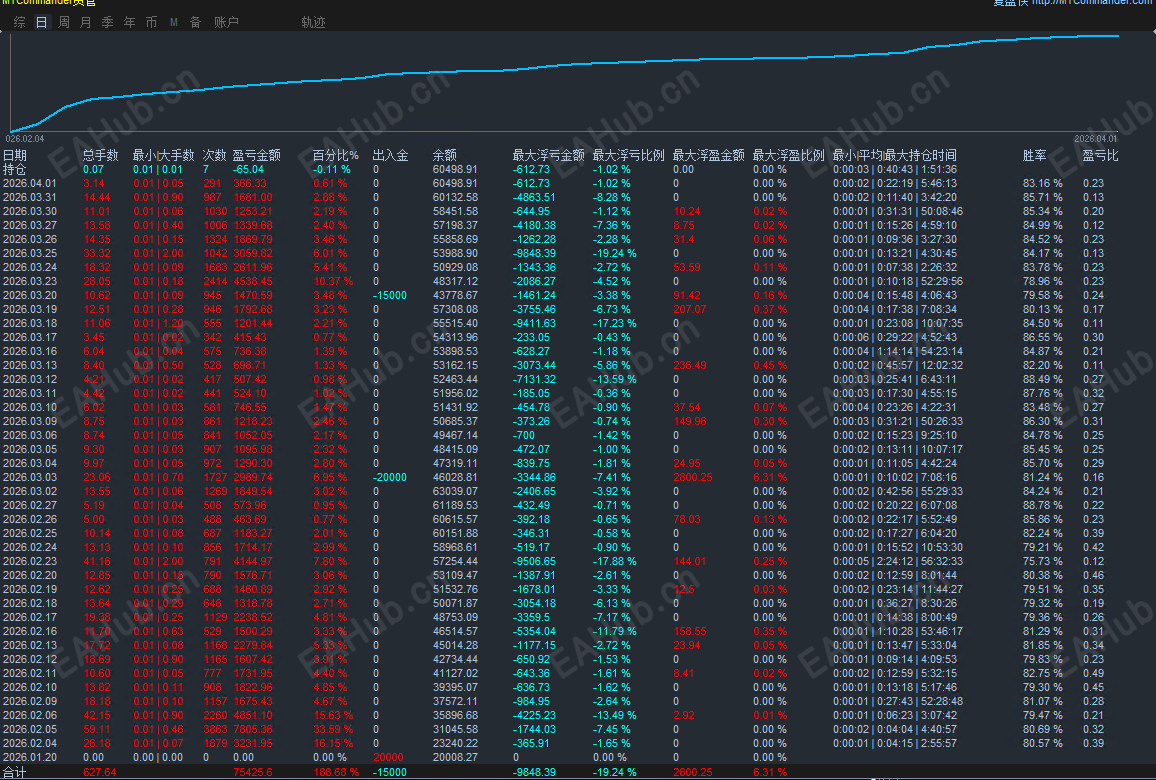
Task: Select the 2026.03.23 date row
Action: pyautogui.click(x=29, y=281)
